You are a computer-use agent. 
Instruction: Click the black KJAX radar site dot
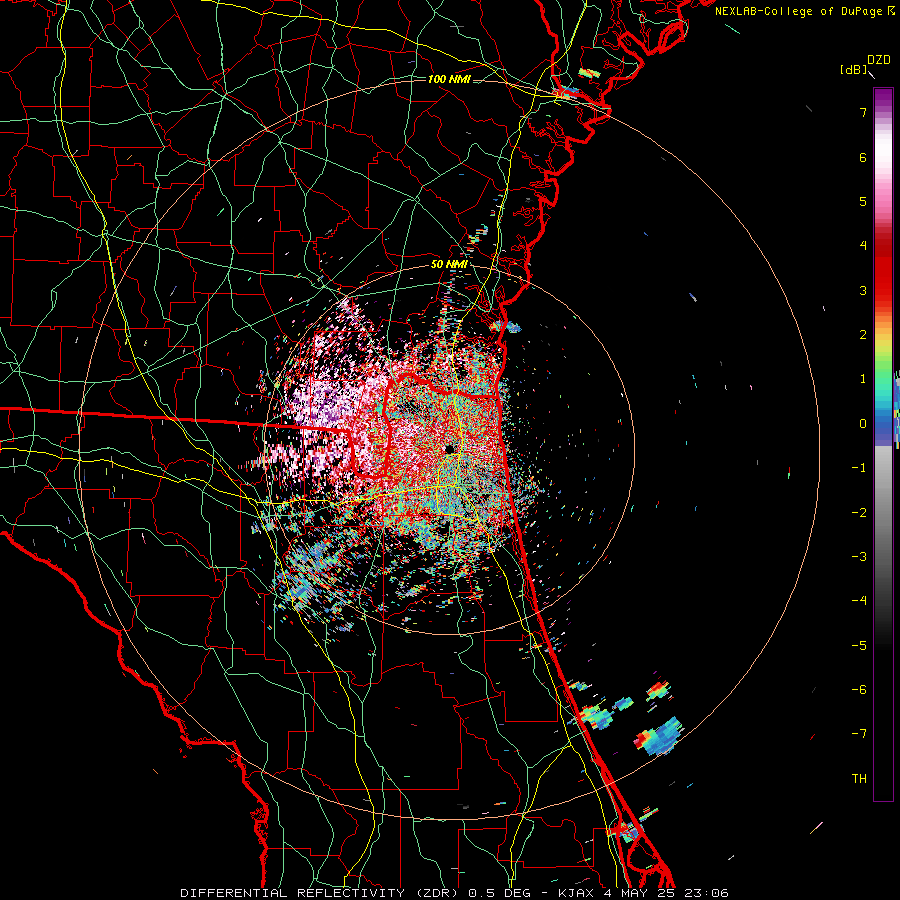449,449
